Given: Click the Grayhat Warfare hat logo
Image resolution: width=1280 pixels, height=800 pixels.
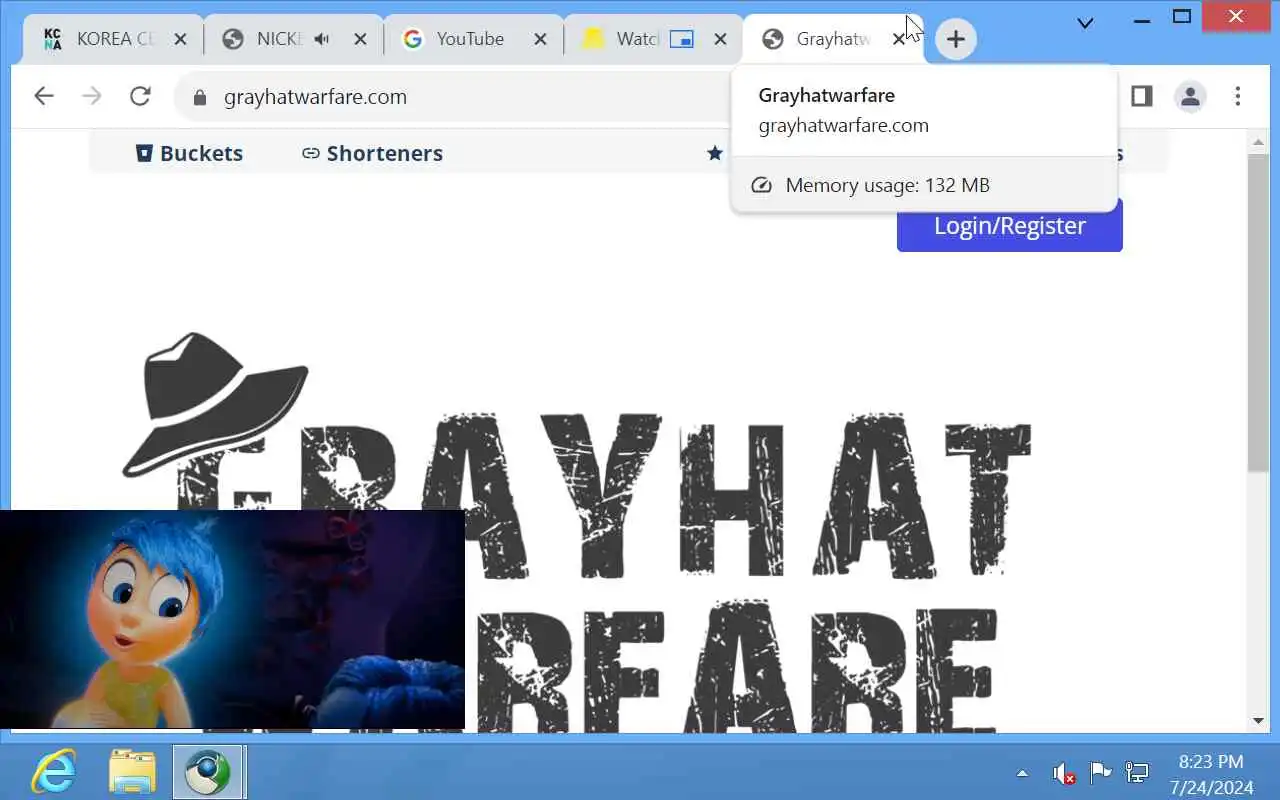Looking at the screenshot, I should (215, 403).
